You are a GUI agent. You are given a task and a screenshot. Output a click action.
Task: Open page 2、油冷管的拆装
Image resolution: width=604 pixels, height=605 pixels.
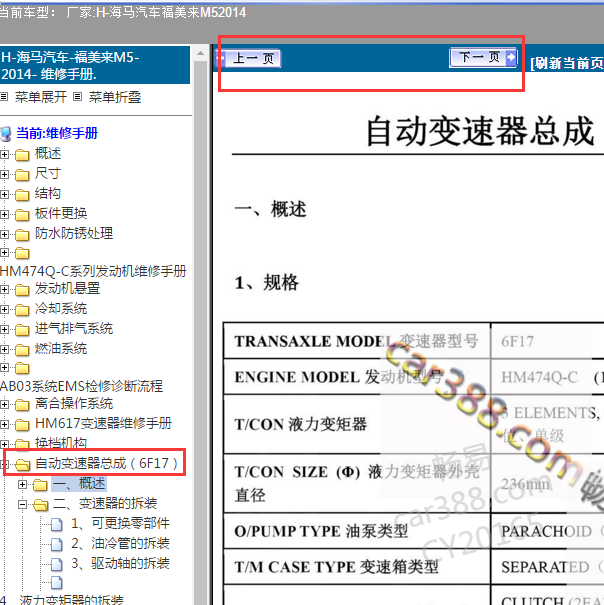click(120, 544)
